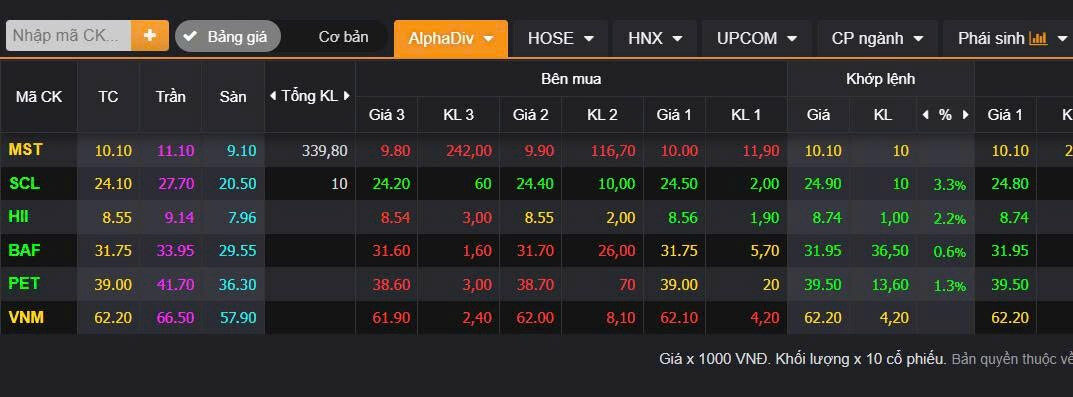The width and height of the screenshot is (1073, 397).
Task: Click left arrow next to % column
Action: click(x=926, y=115)
